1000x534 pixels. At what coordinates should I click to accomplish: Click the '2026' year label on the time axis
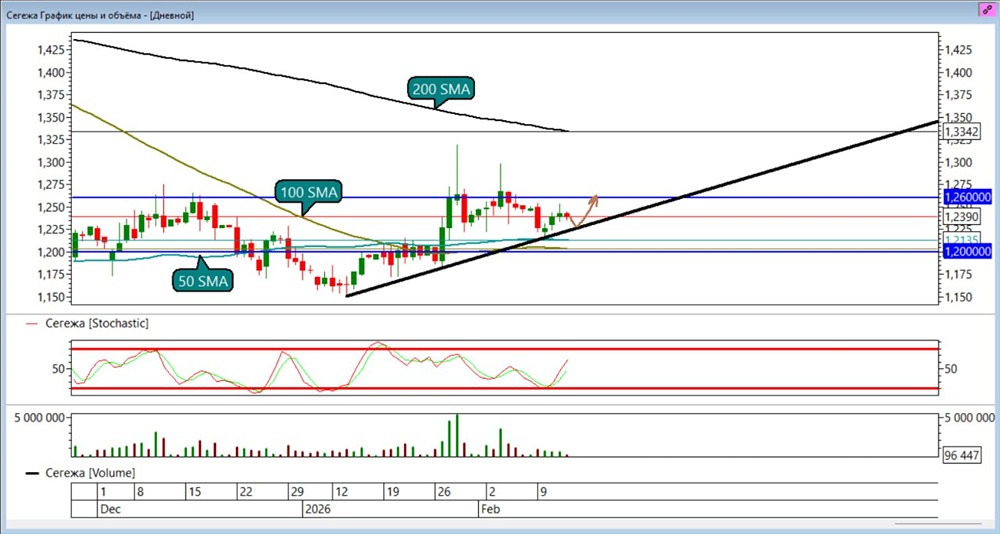click(x=316, y=510)
